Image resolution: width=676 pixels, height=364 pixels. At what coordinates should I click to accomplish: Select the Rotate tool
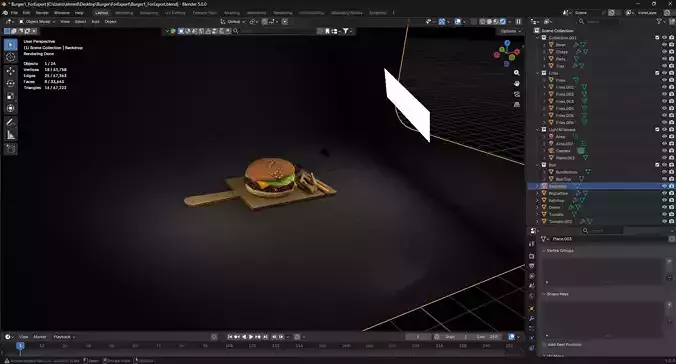tap(11, 84)
